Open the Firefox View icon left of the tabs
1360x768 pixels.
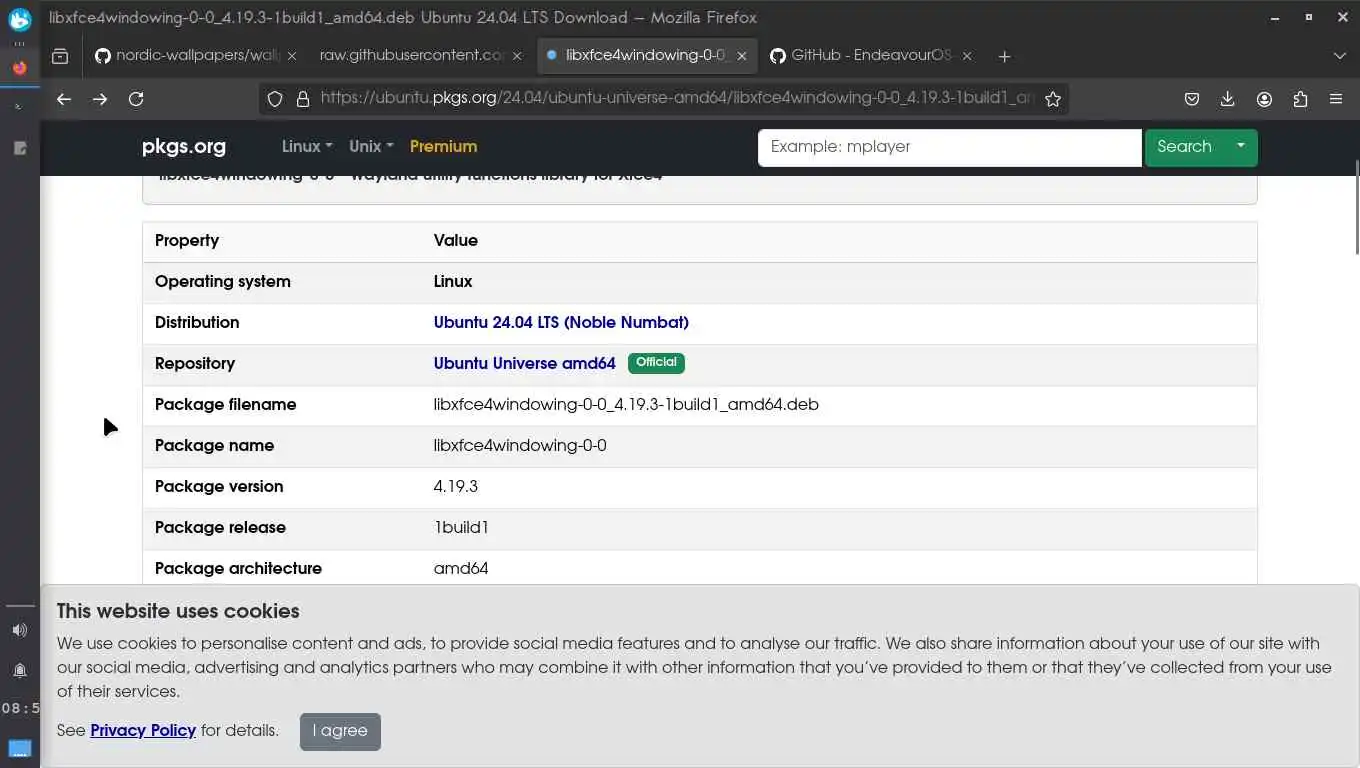click(60, 56)
